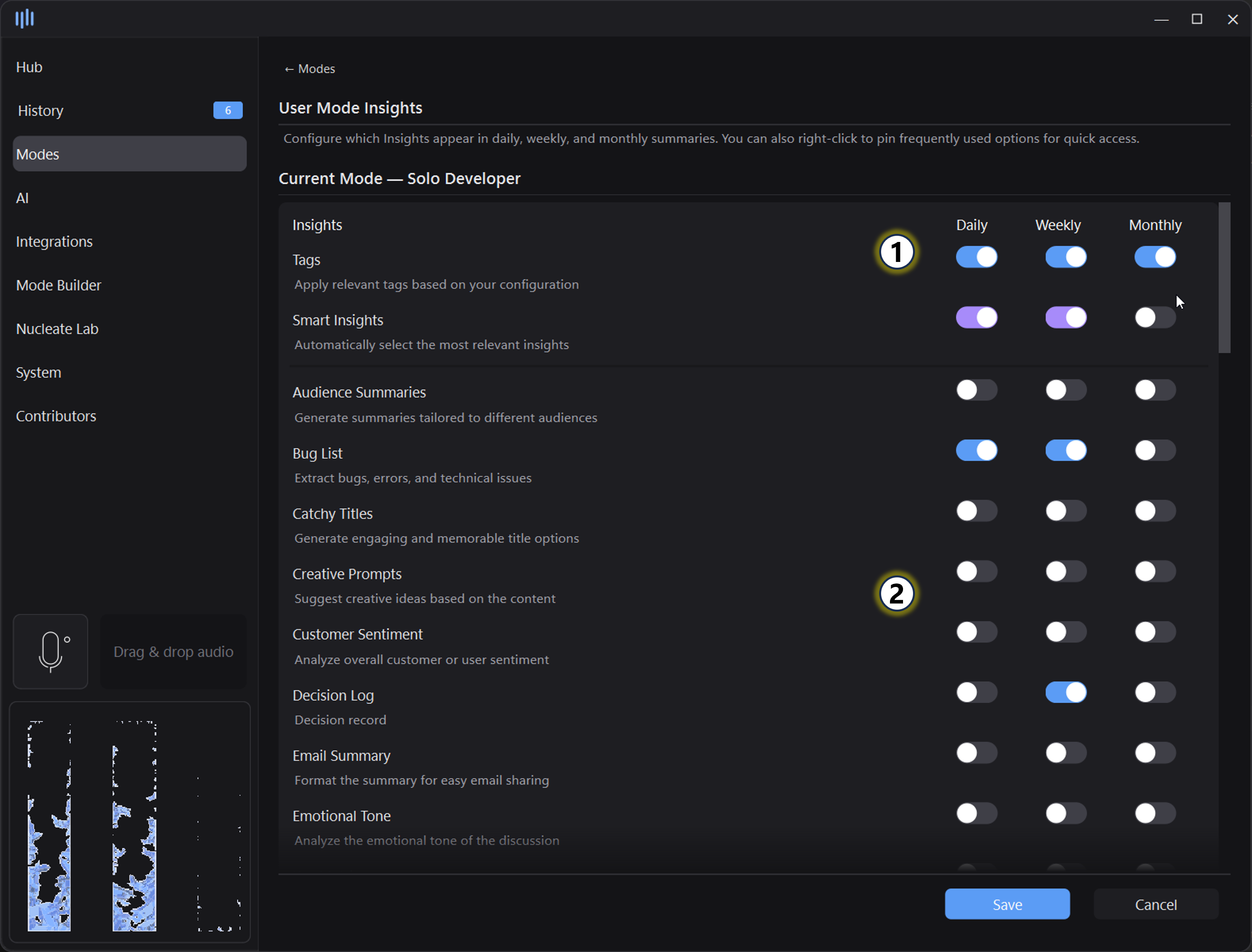1252x952 pixels.
Task: Enable Creative Prompts Weekly toggle
Action: 1066,571
